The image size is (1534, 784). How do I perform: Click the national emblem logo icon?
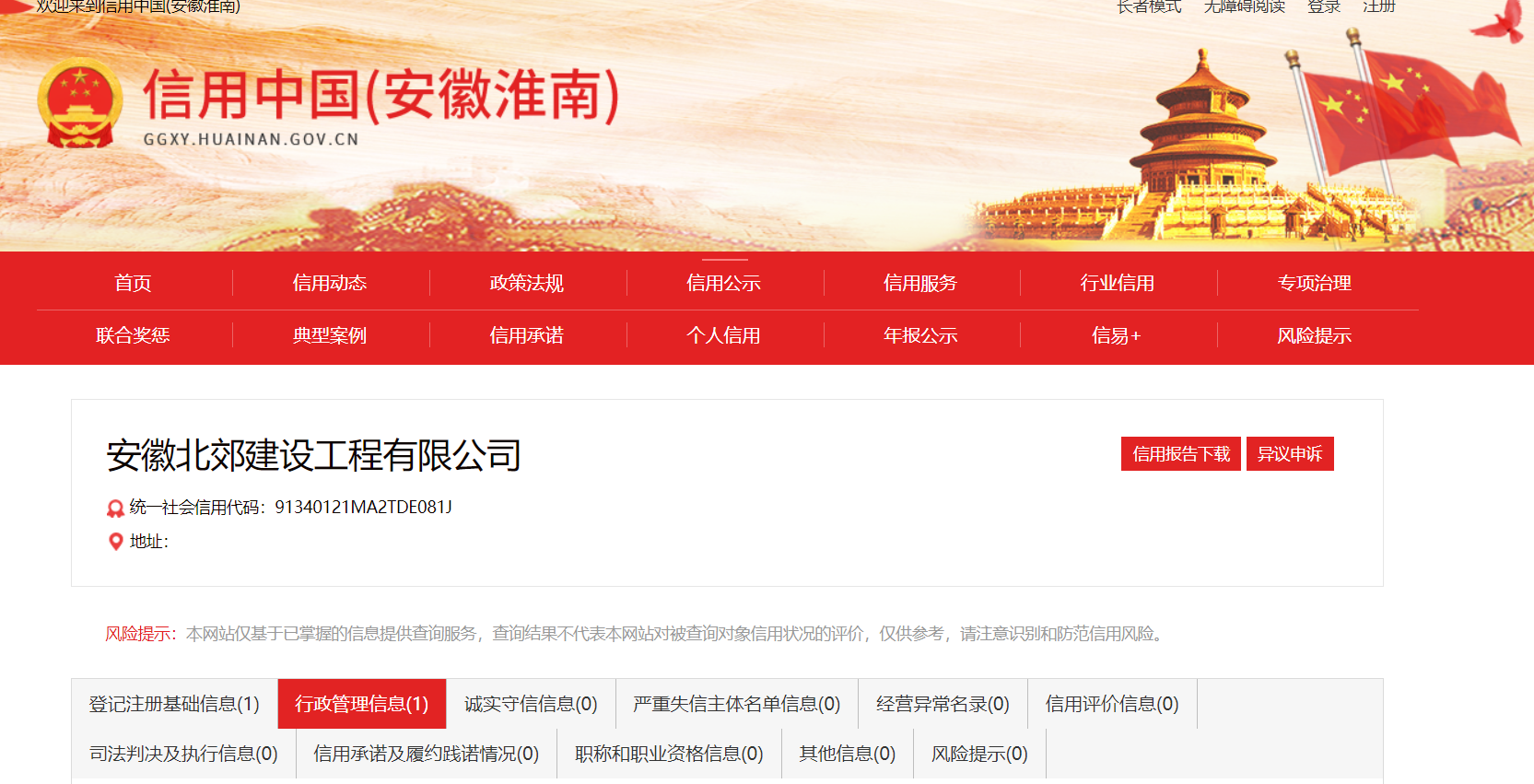tap(80, 103)
